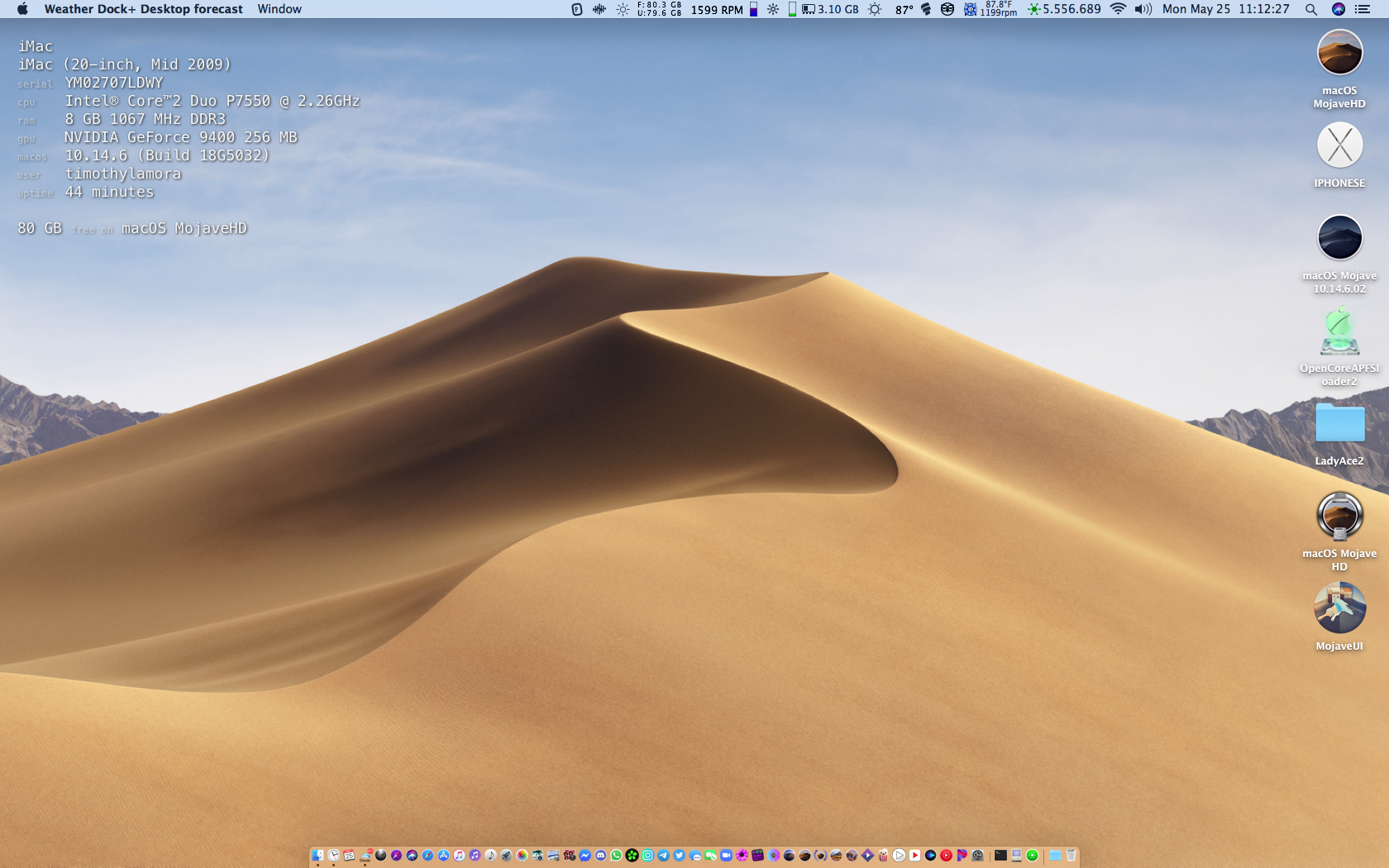This screenshot has width=1389, height=868.
Task: Open Popcorn Time in the Dock
Action: (884, 856)
